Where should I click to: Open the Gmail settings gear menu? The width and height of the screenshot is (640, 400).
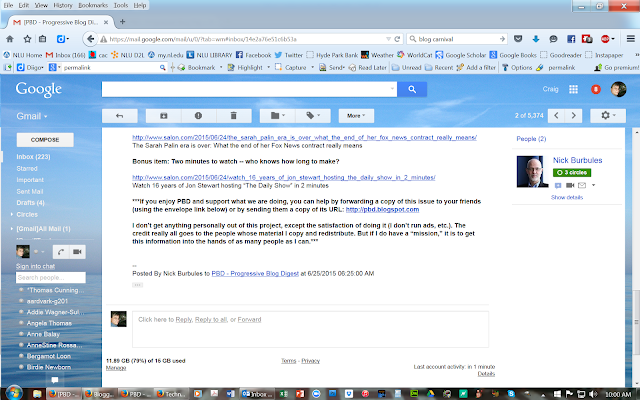point(608,116)
